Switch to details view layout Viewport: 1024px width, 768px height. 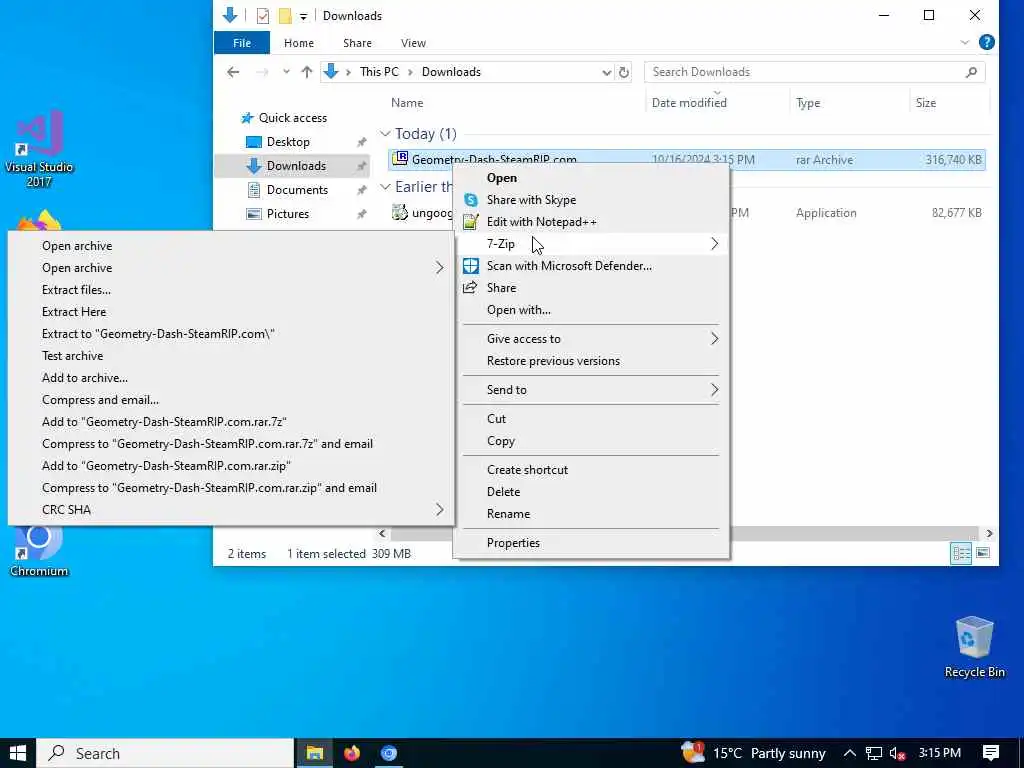click(x=961, y=553)
